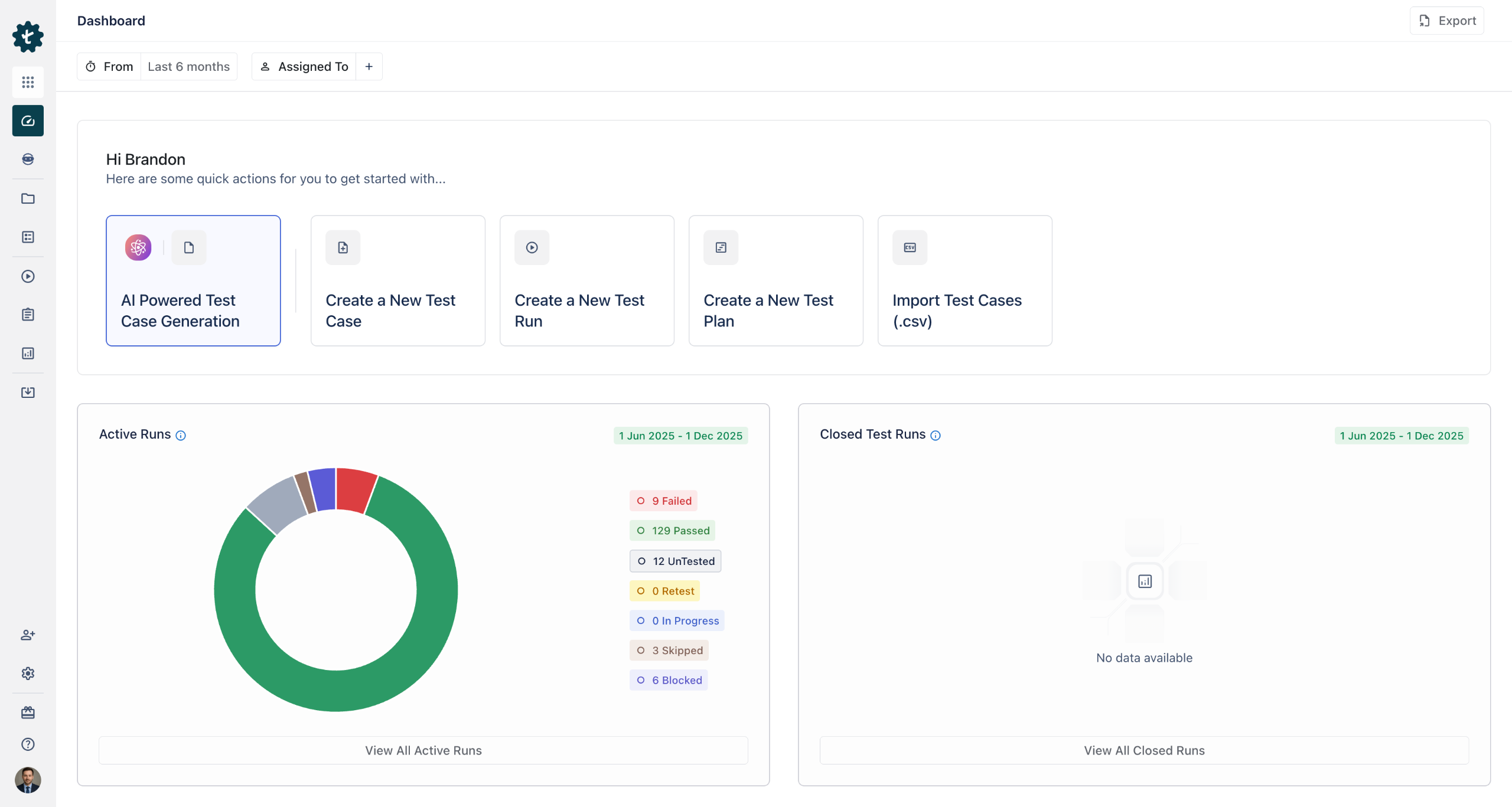Toggle the 9 Failed legend item
Screen dimensions: 1512x807
click(663, 501)
